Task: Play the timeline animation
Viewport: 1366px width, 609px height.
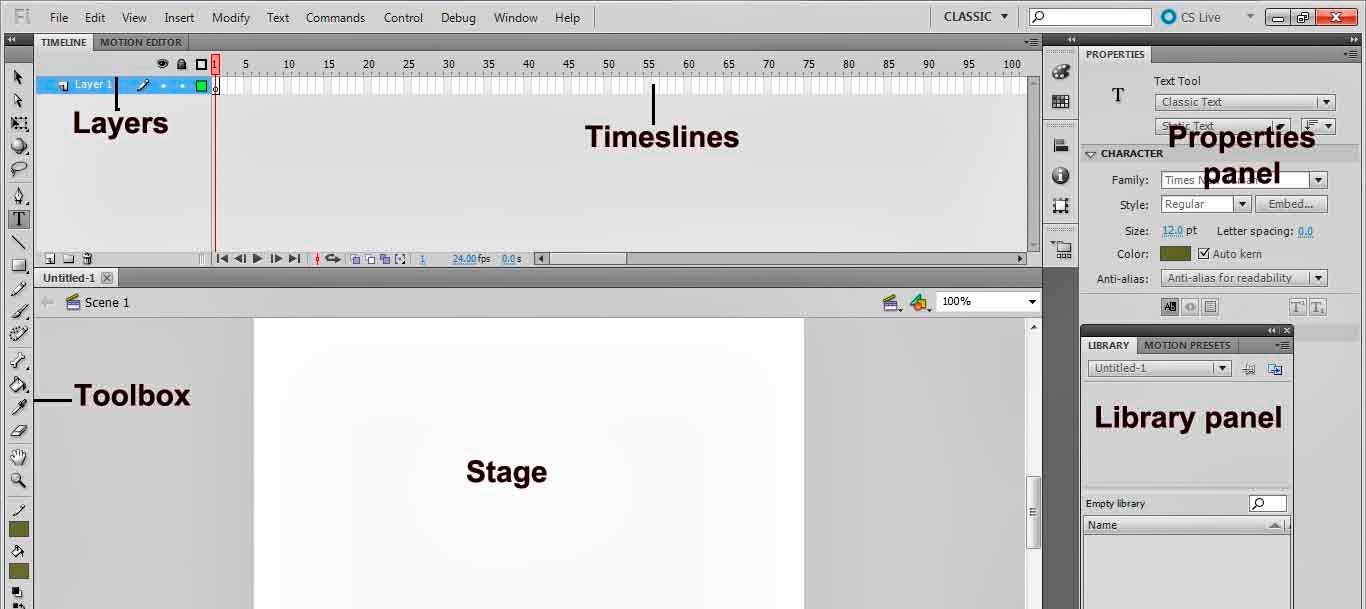Action: [x=258, y=258]
